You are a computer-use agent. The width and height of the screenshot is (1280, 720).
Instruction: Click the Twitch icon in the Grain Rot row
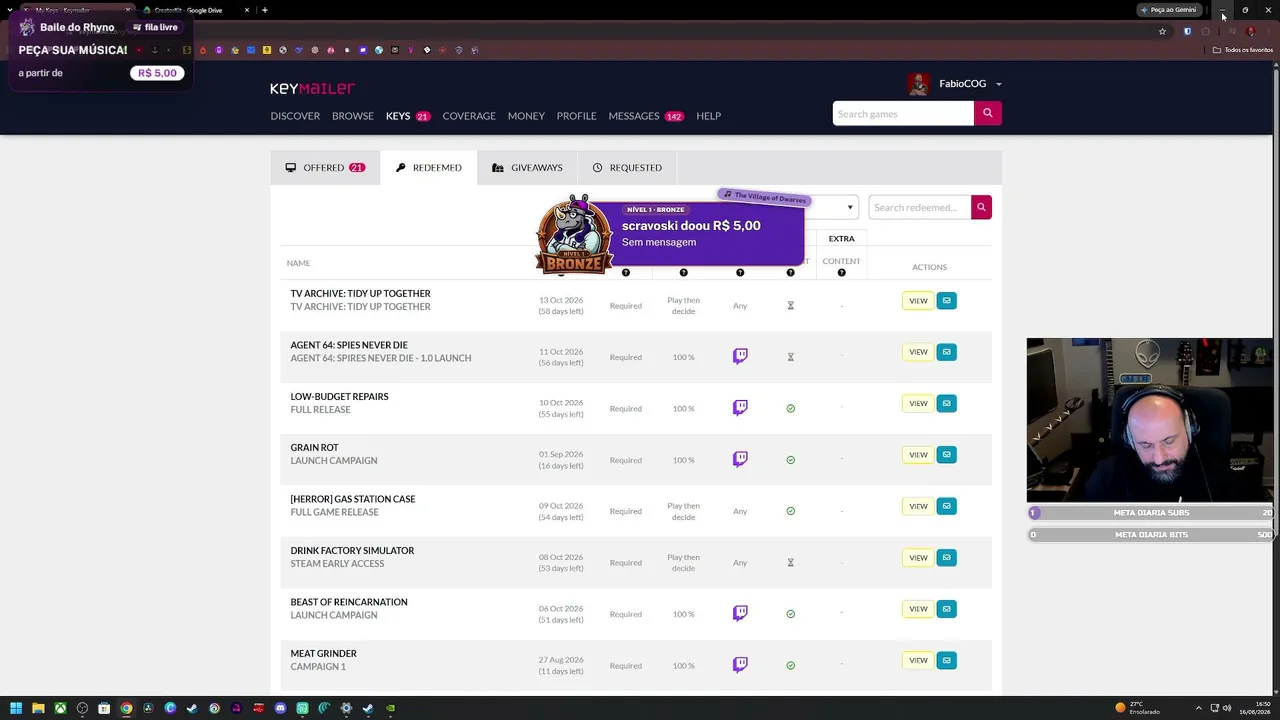pyautogui.click(x=740, y=459)
